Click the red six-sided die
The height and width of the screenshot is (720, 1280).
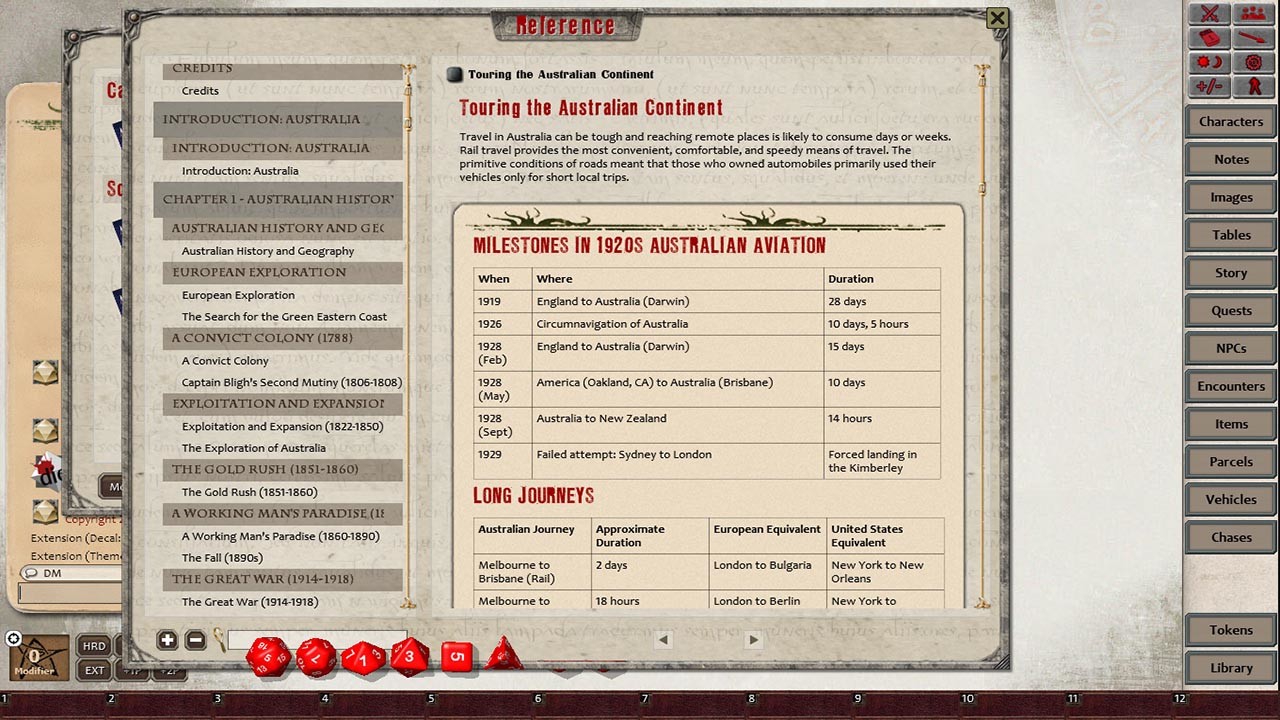click(x=456, y=657)
